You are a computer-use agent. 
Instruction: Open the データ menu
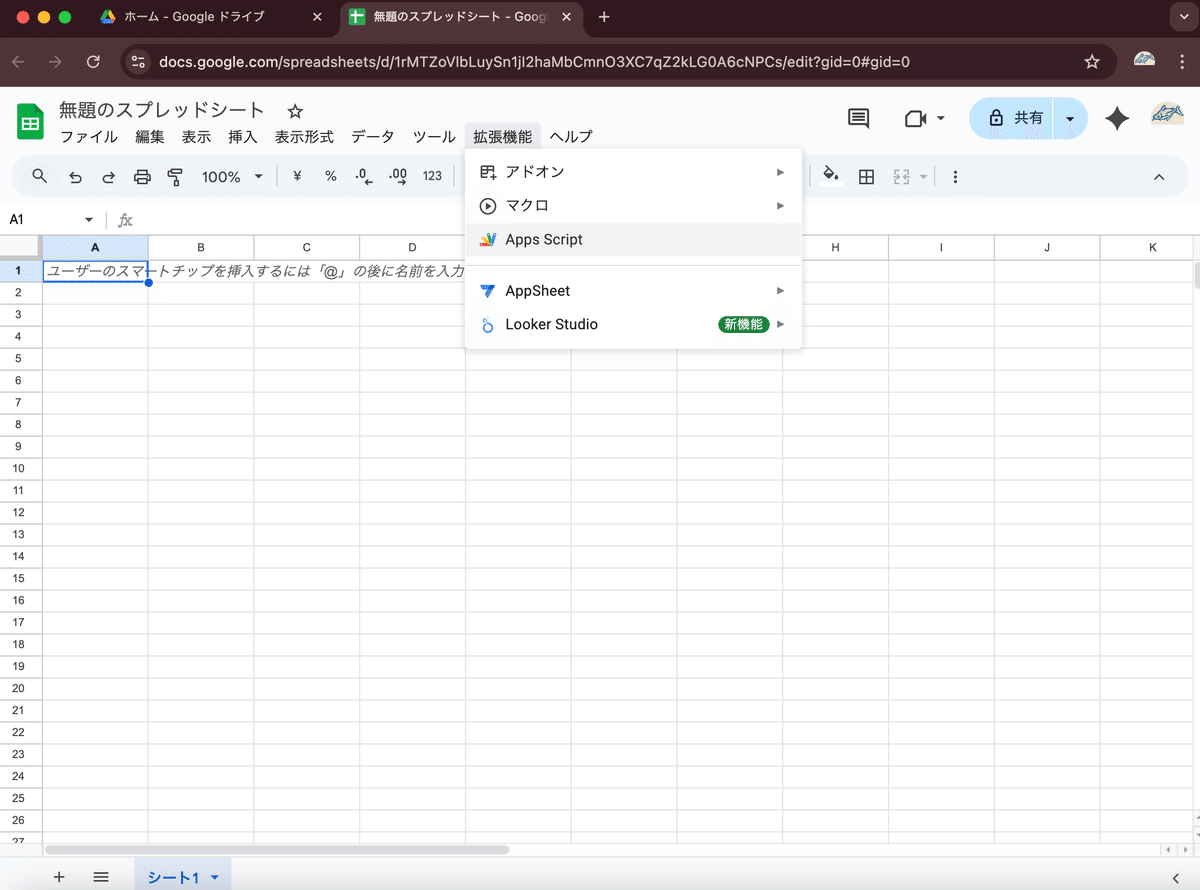pos(372,136)
